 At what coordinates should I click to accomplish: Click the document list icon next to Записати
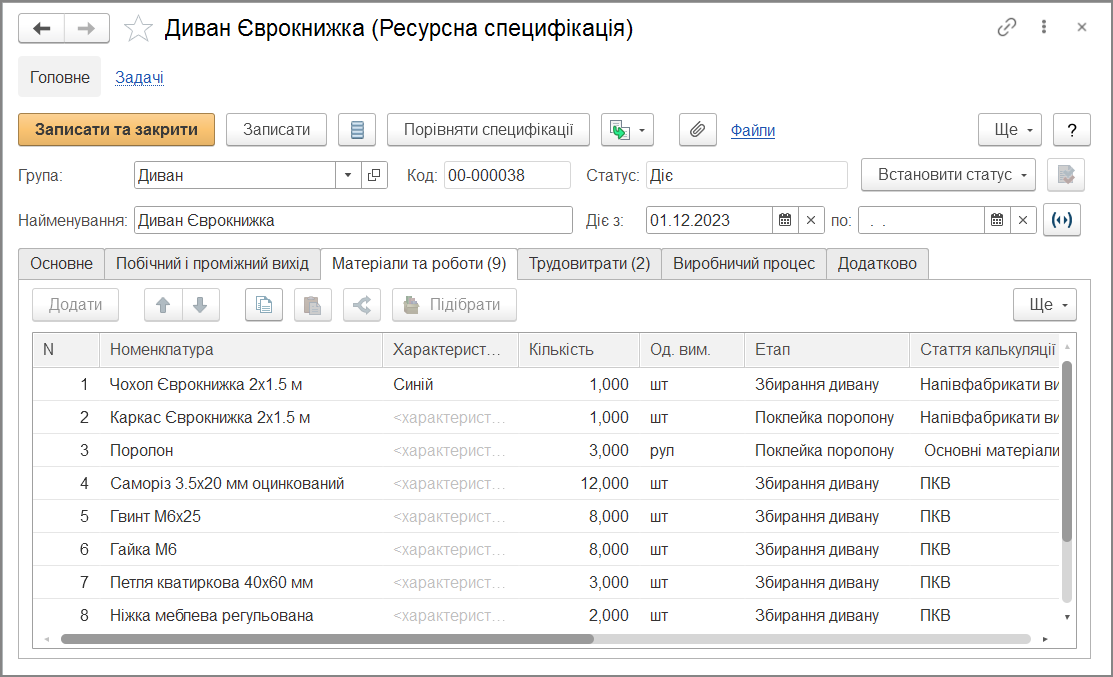[357, 130]
